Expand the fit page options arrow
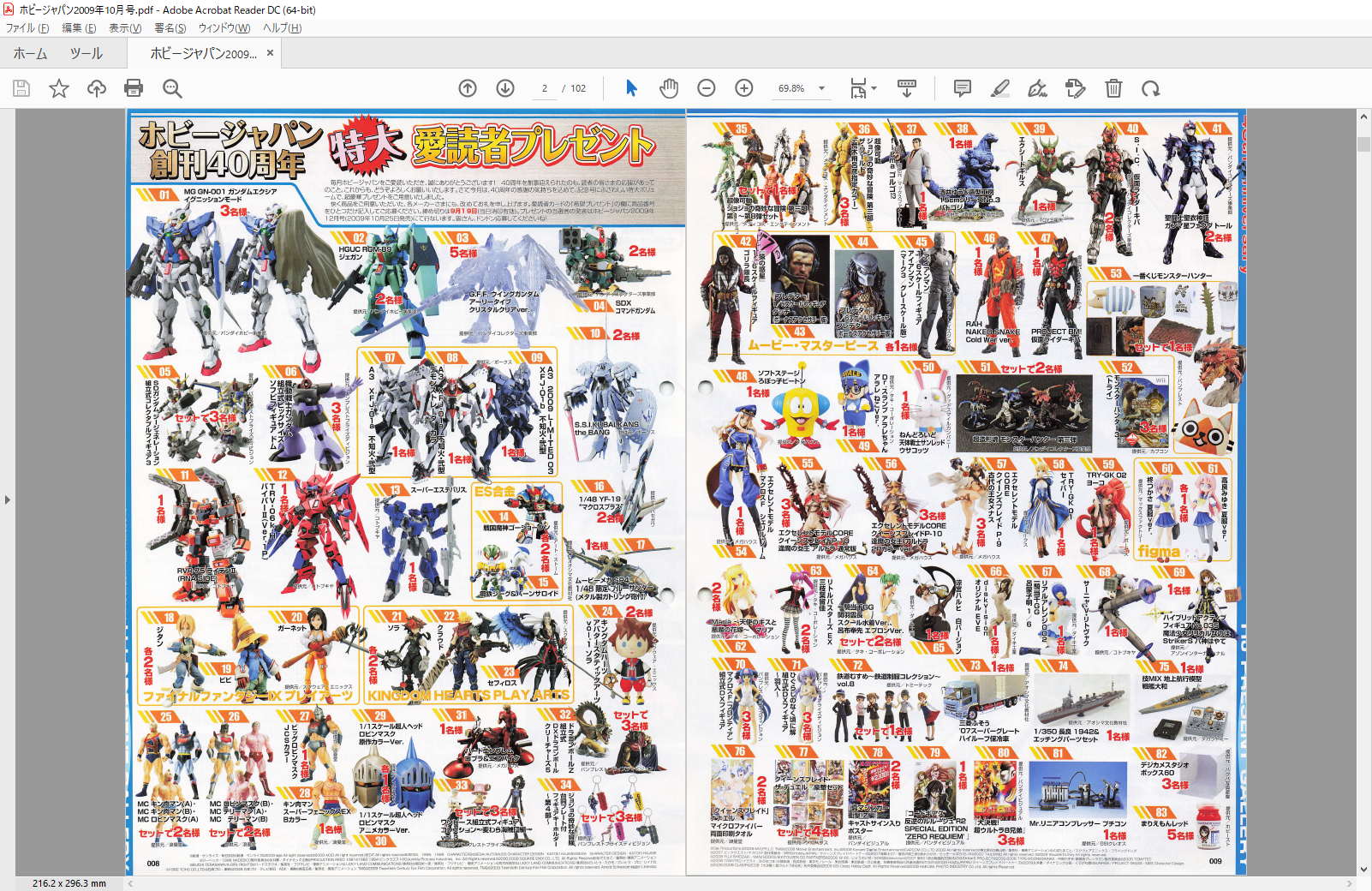1372x891 pixels. click(x=874, y=88)
